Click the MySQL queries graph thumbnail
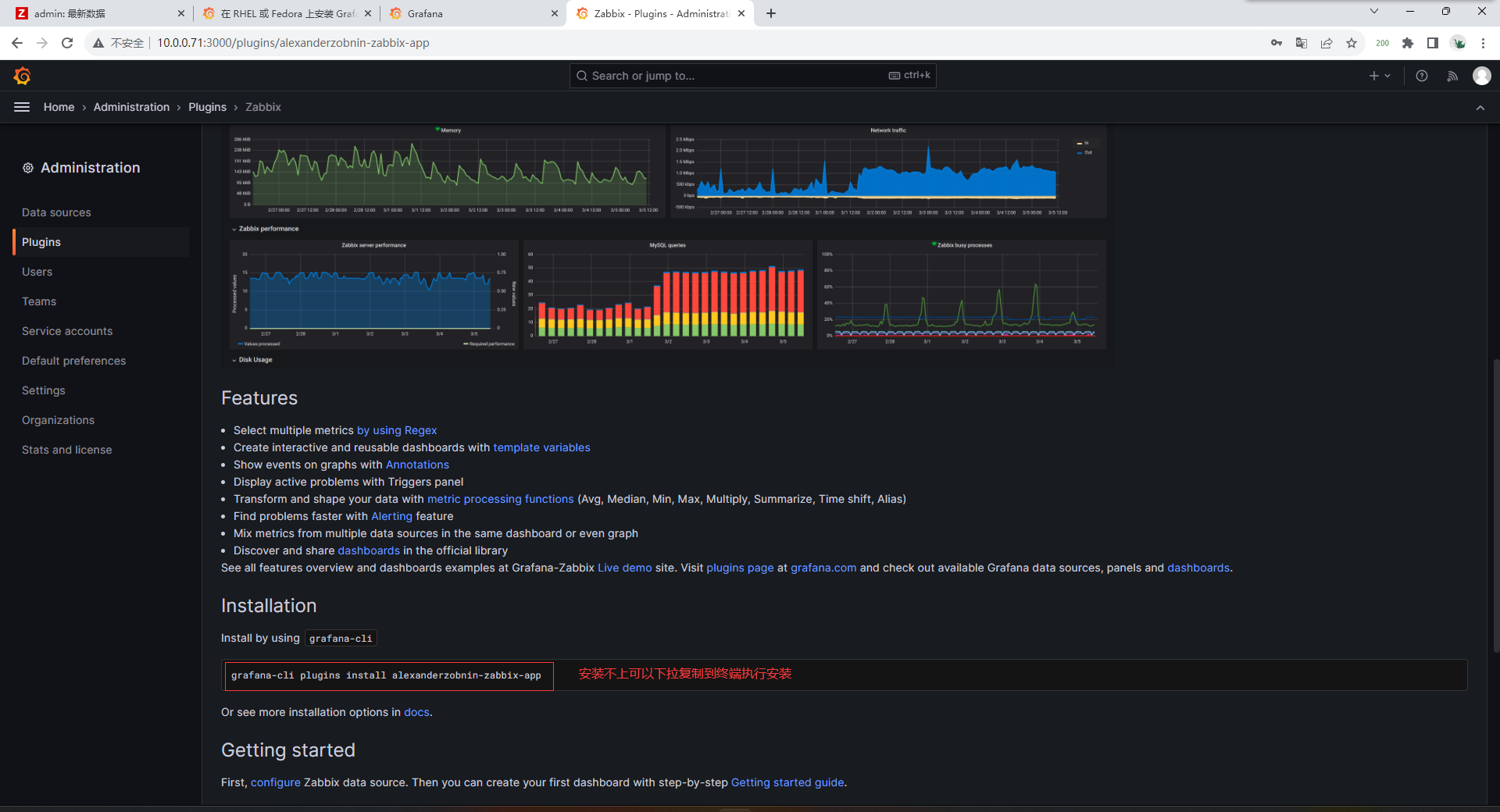1500x812 pixels. [x=668, y=294]
